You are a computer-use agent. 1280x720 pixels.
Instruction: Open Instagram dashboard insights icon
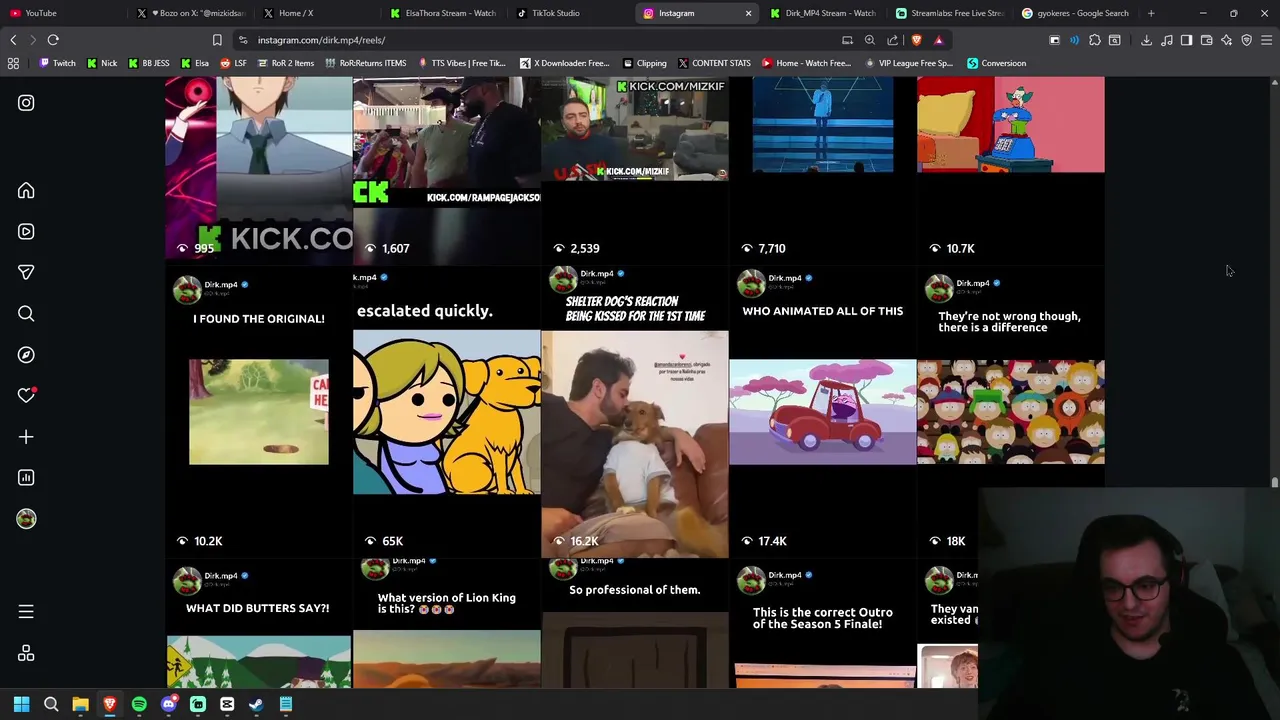[26, 478]
